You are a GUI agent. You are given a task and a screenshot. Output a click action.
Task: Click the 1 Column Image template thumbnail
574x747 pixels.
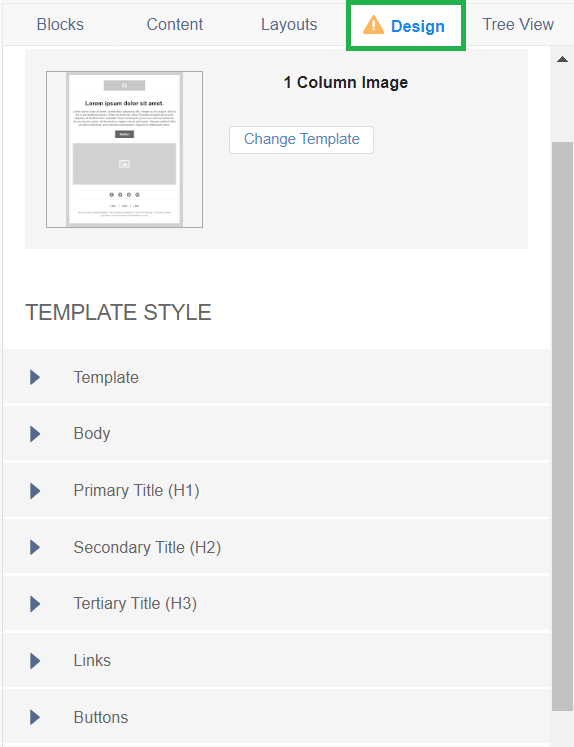(124, 150)
